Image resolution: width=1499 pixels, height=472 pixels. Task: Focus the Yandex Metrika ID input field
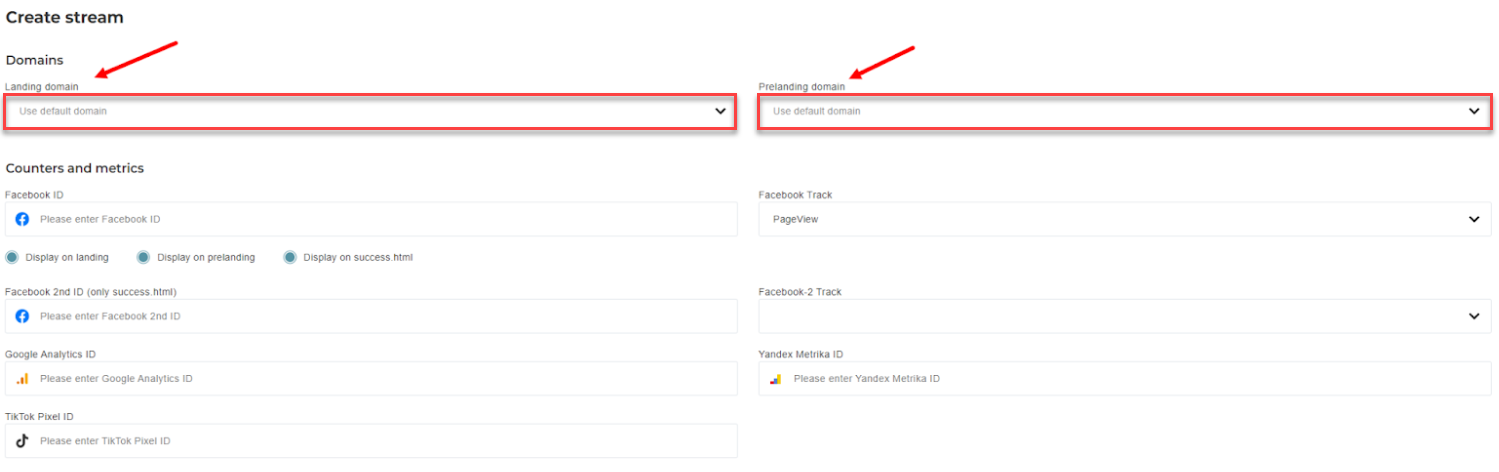pos(1125,379)
